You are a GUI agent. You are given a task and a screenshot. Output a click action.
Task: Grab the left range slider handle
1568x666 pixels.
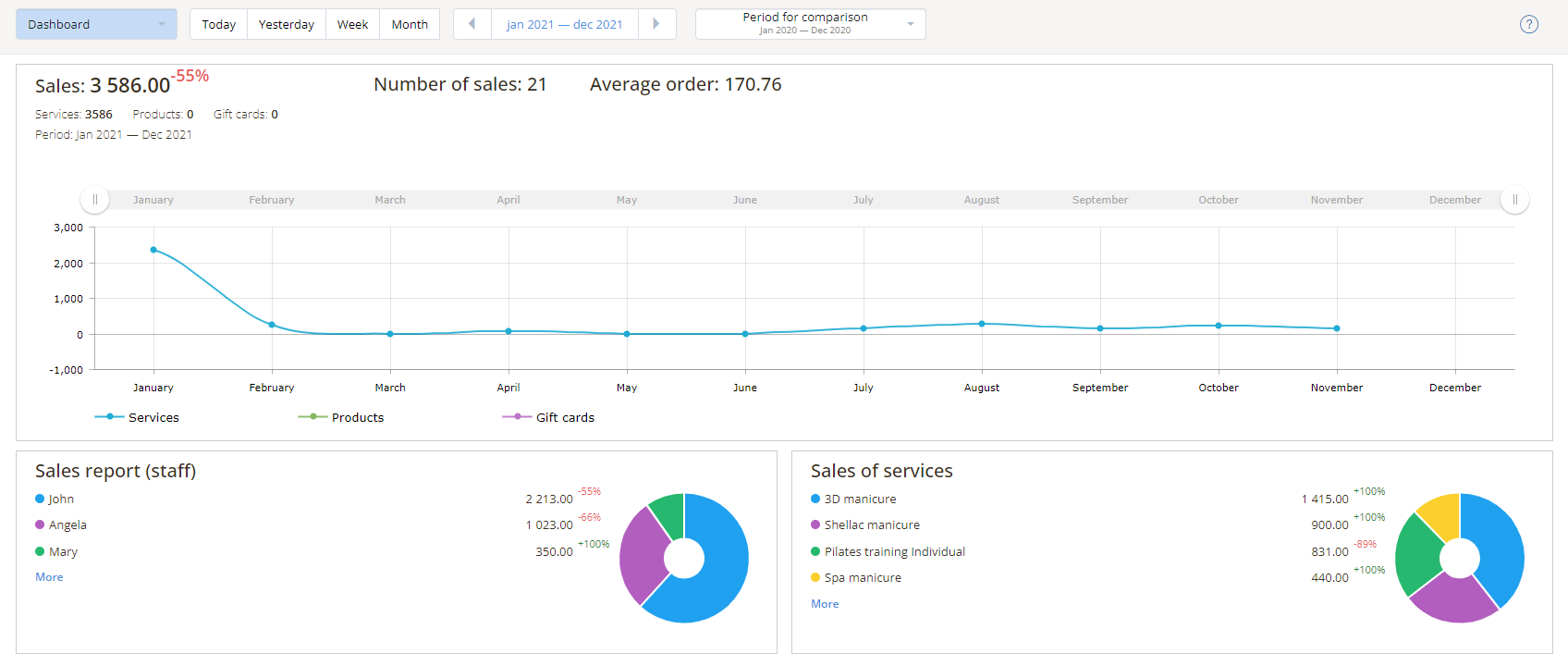(x=95, y=200)
